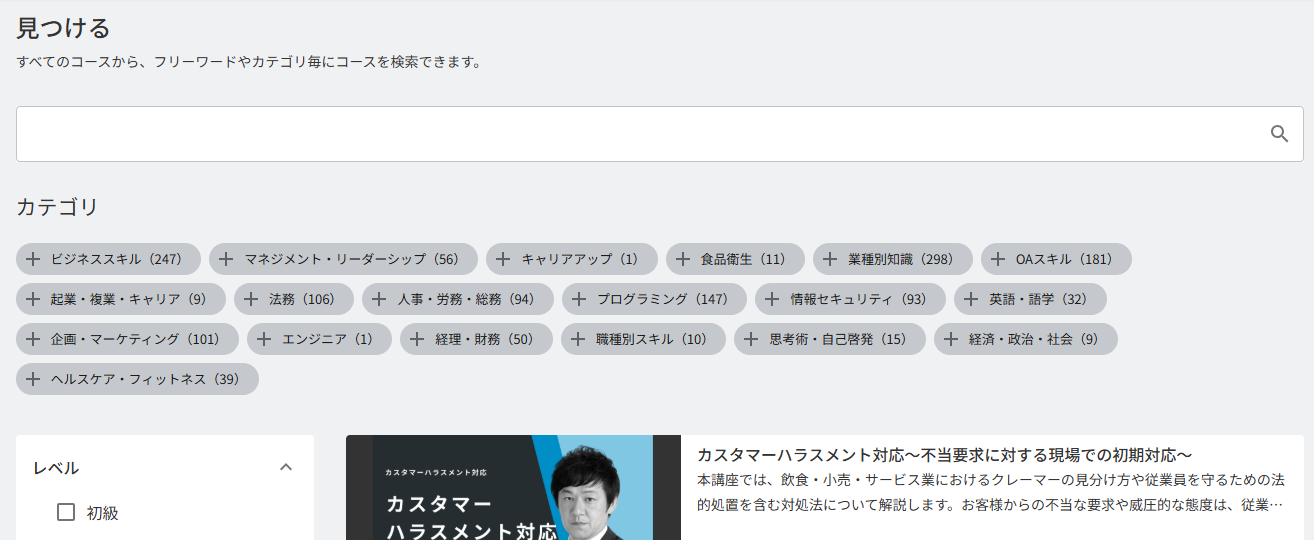Image resolution: width=1314 pixels, height=540 pixels.
Task: Collapse the レベル filter section
Action: 286,467
